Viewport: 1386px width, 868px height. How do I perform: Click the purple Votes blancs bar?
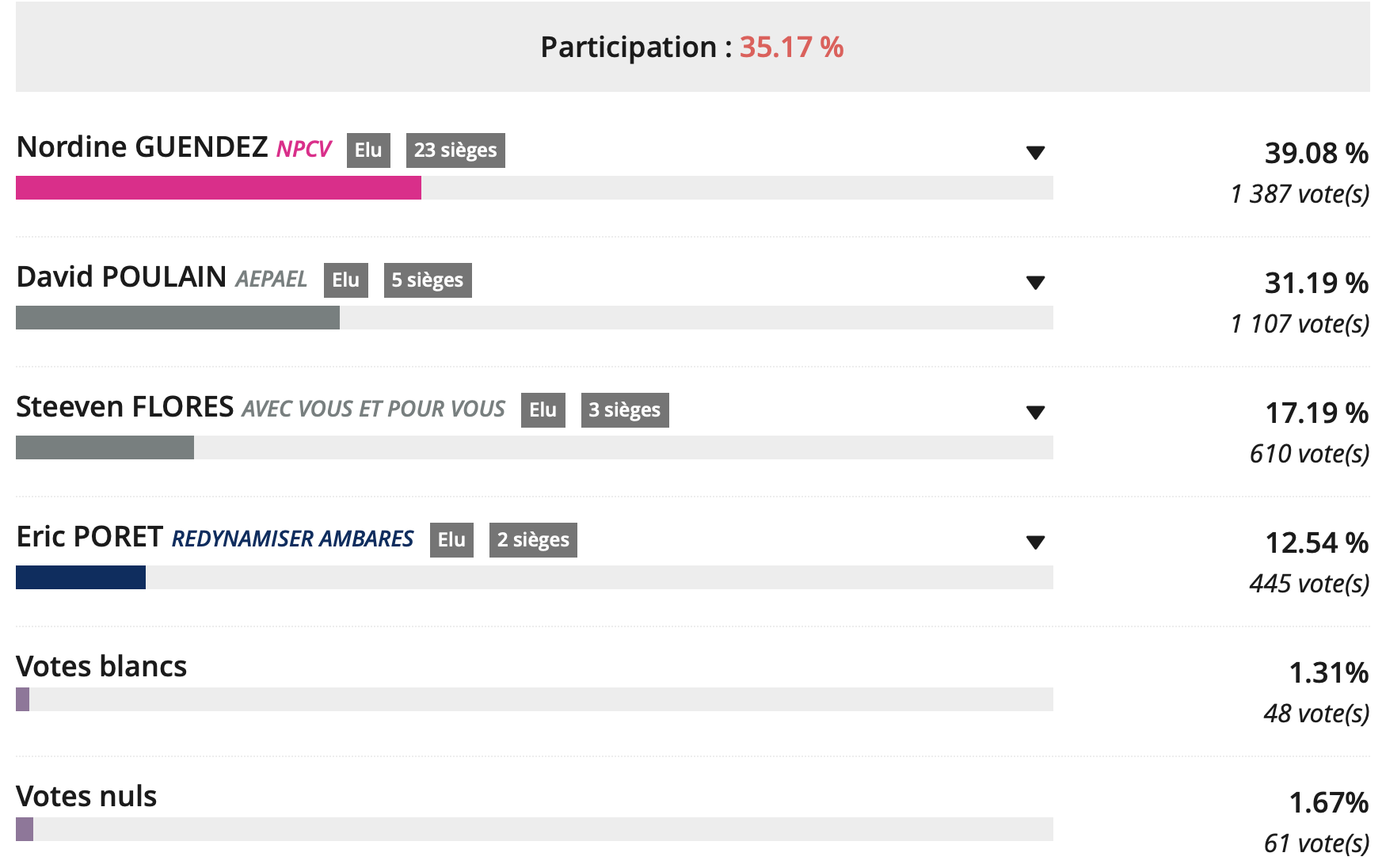(23, 699)
